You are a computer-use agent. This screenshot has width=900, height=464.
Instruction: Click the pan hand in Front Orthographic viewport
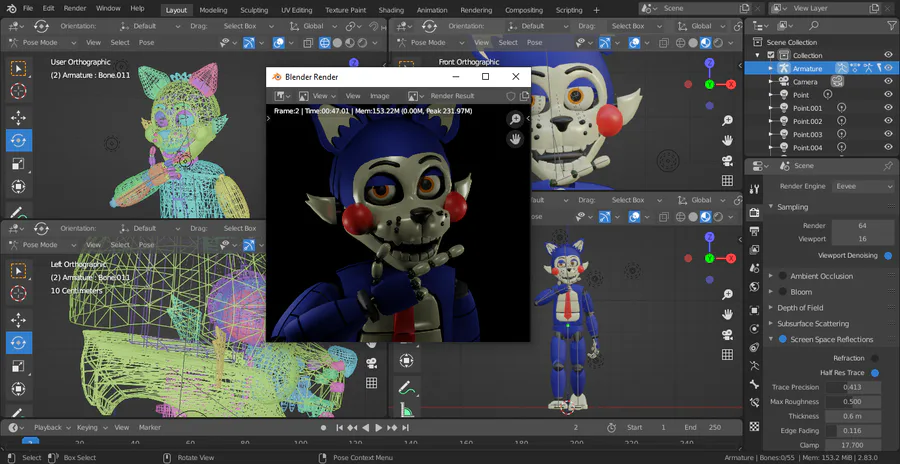pyautogui.click(x=728, y=141)
